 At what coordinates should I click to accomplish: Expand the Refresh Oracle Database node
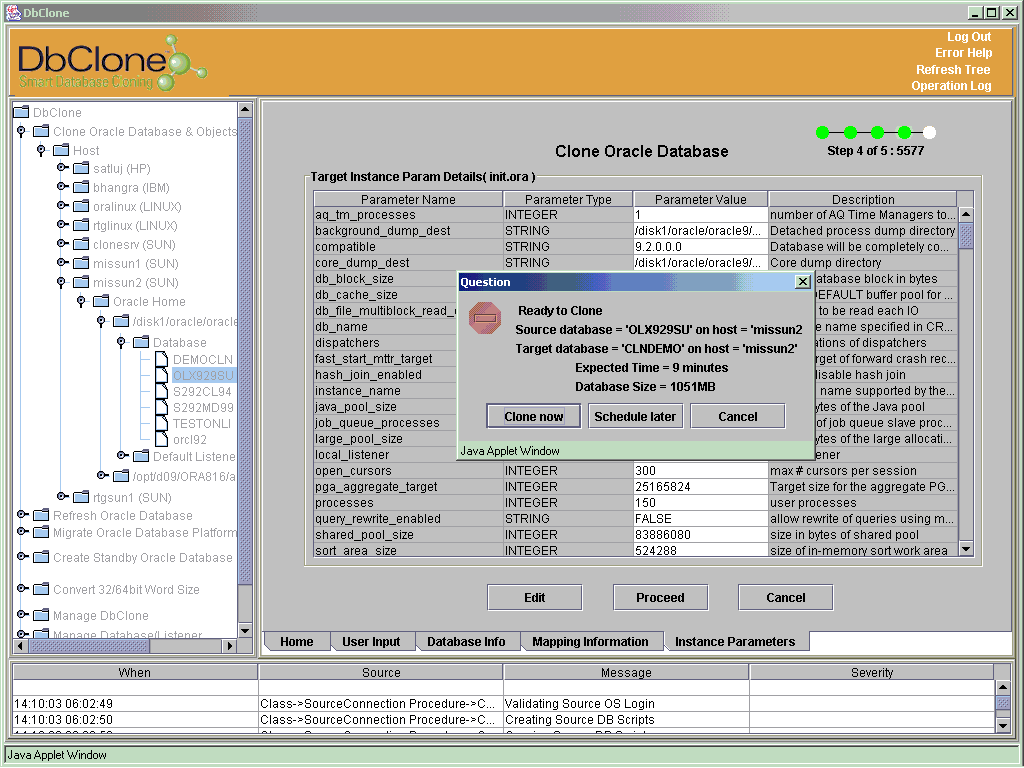pyautogui.click(x=22, y=515)
